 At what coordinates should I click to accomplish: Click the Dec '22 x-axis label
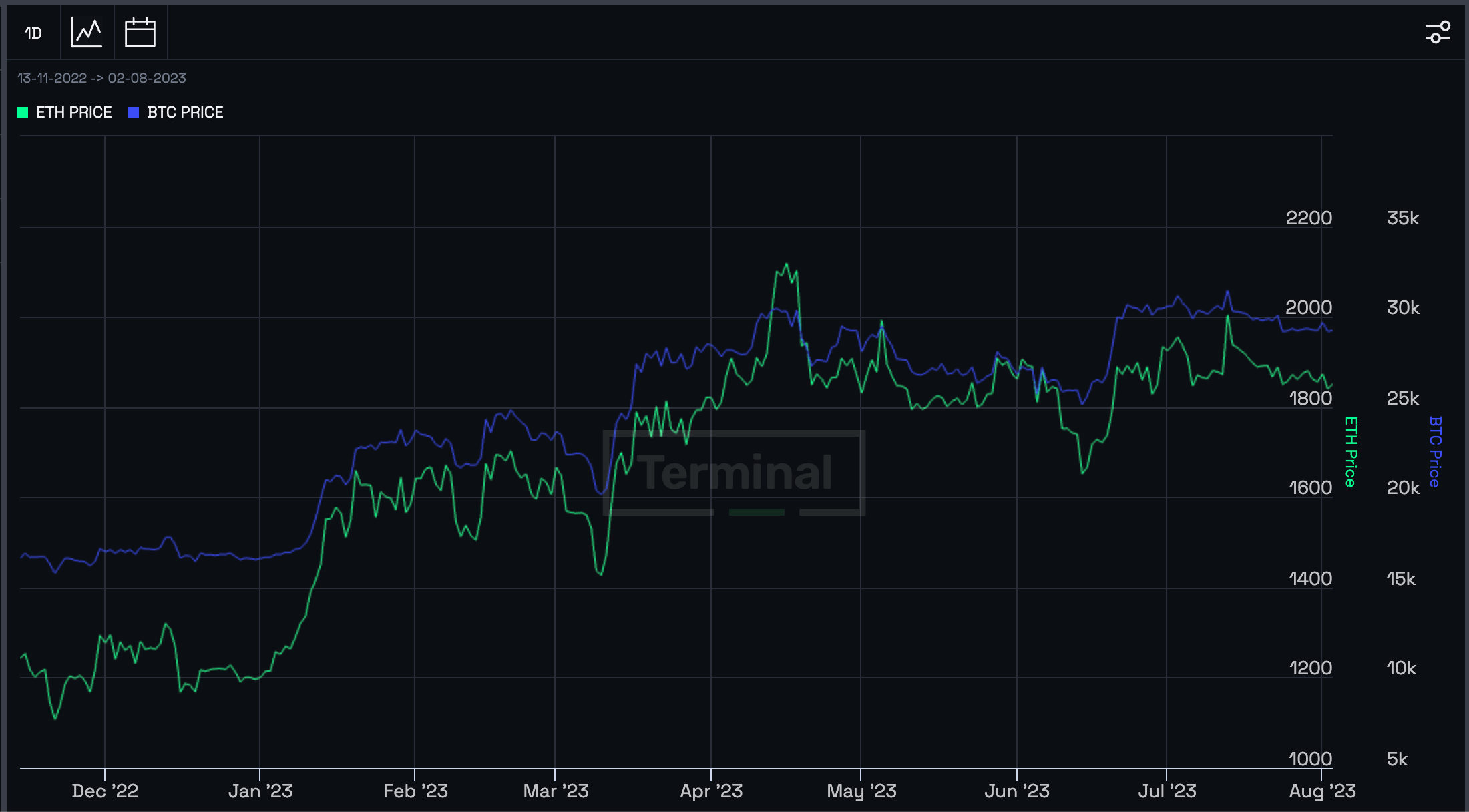click(x=105, y=791)
